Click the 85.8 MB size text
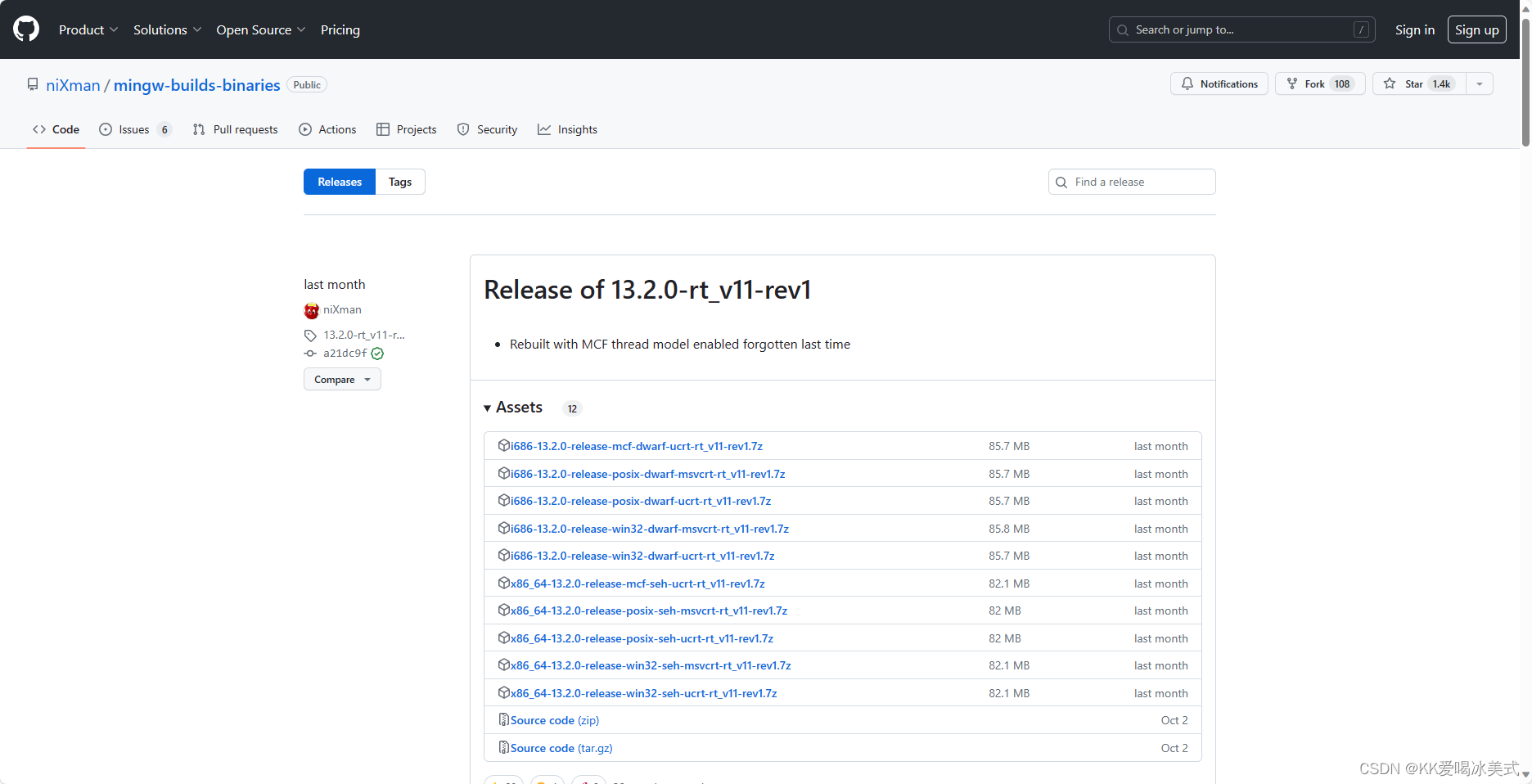 tap(1009, 529)
